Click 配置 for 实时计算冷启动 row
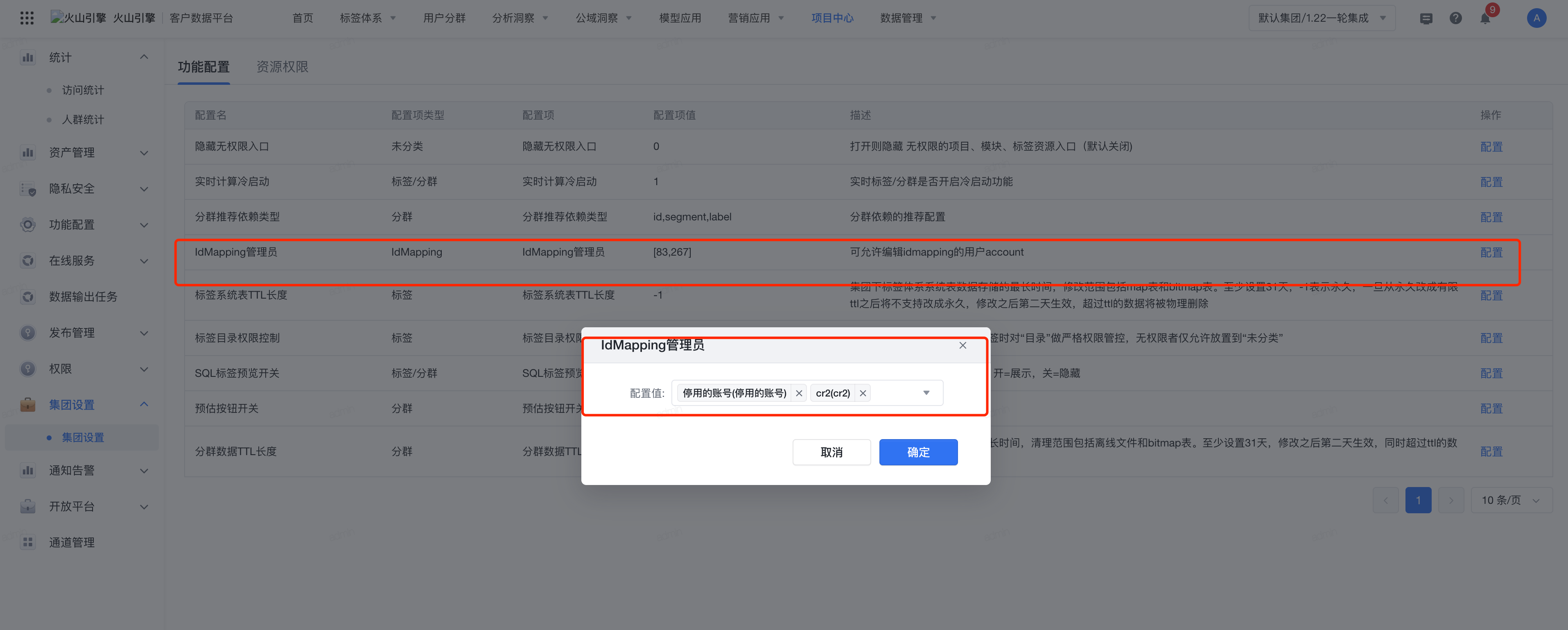Screen dimensions: 1568x630 [x=1491, y=182]
